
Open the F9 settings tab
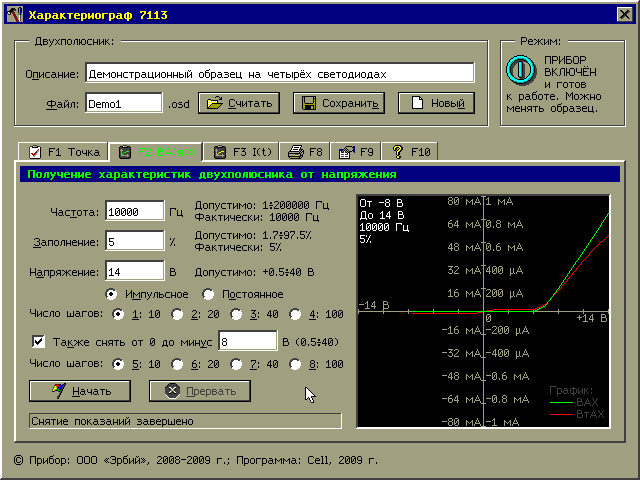pos(356,152)
